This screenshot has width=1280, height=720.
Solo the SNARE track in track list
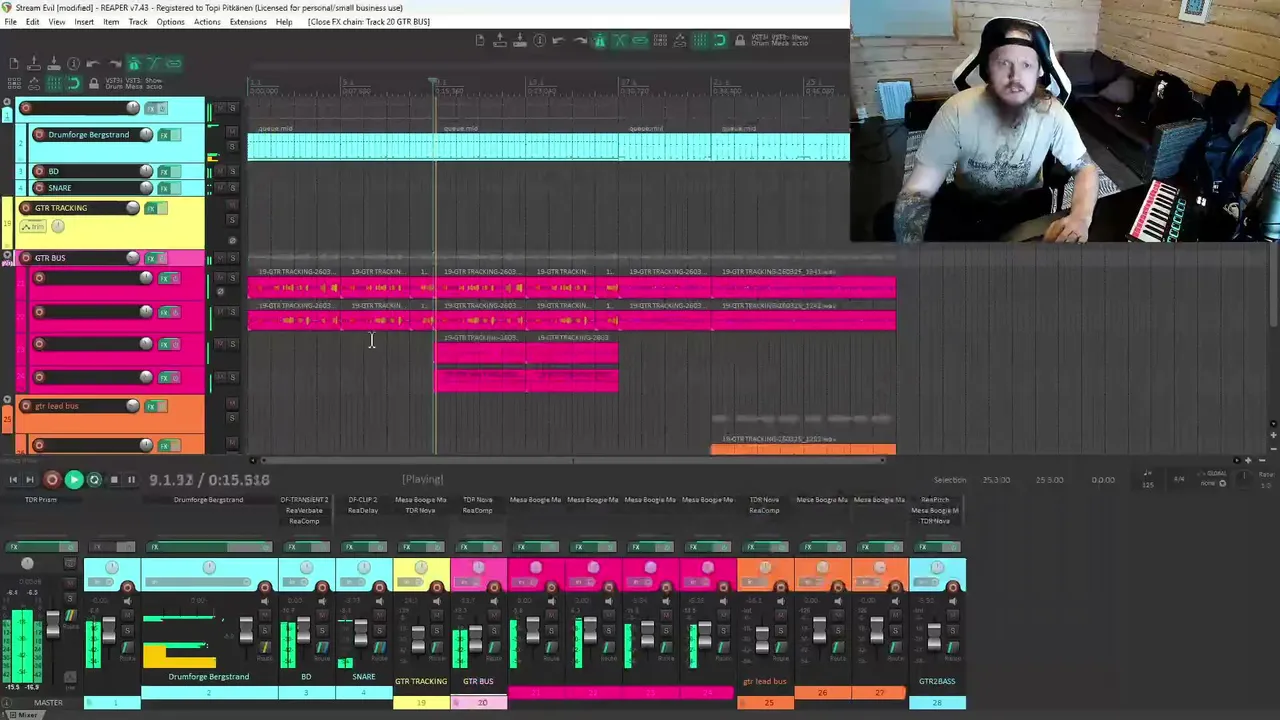coord(233,188)
